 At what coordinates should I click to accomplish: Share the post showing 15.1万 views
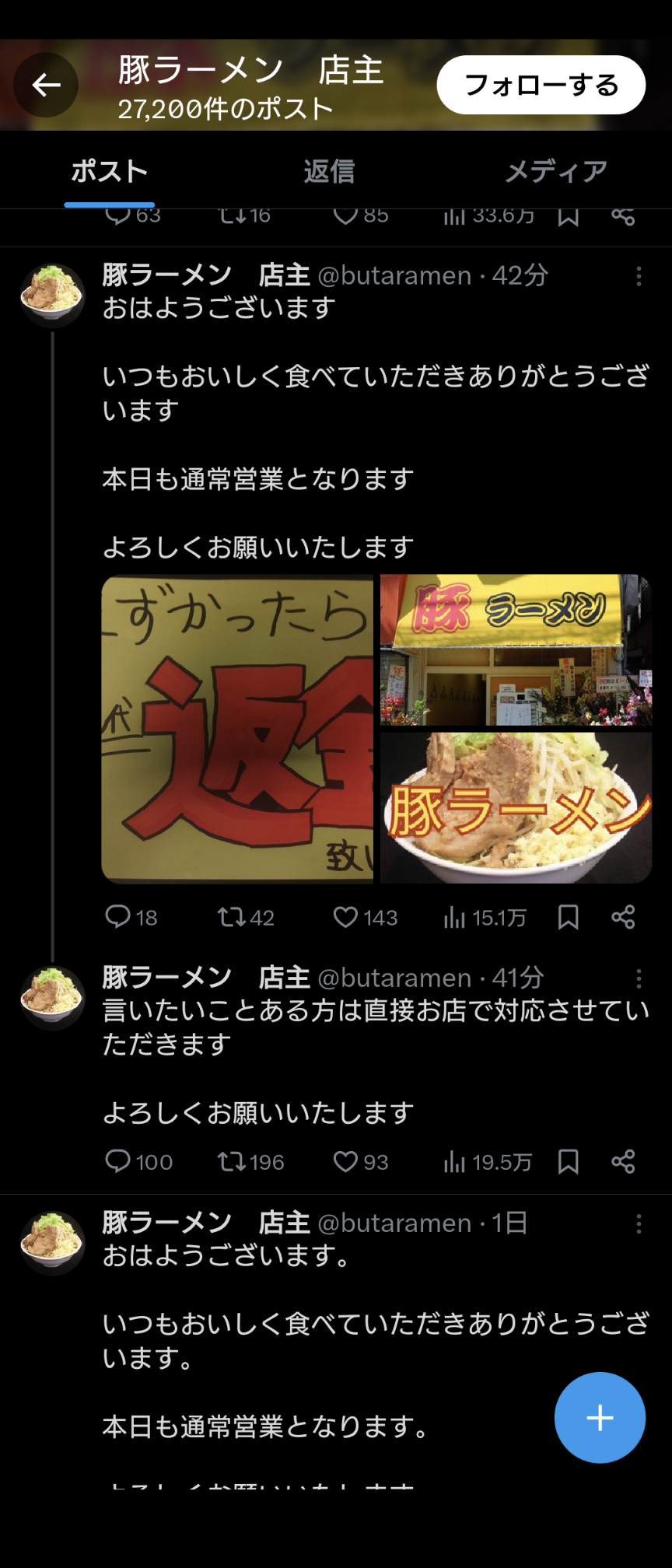(623, 918)
